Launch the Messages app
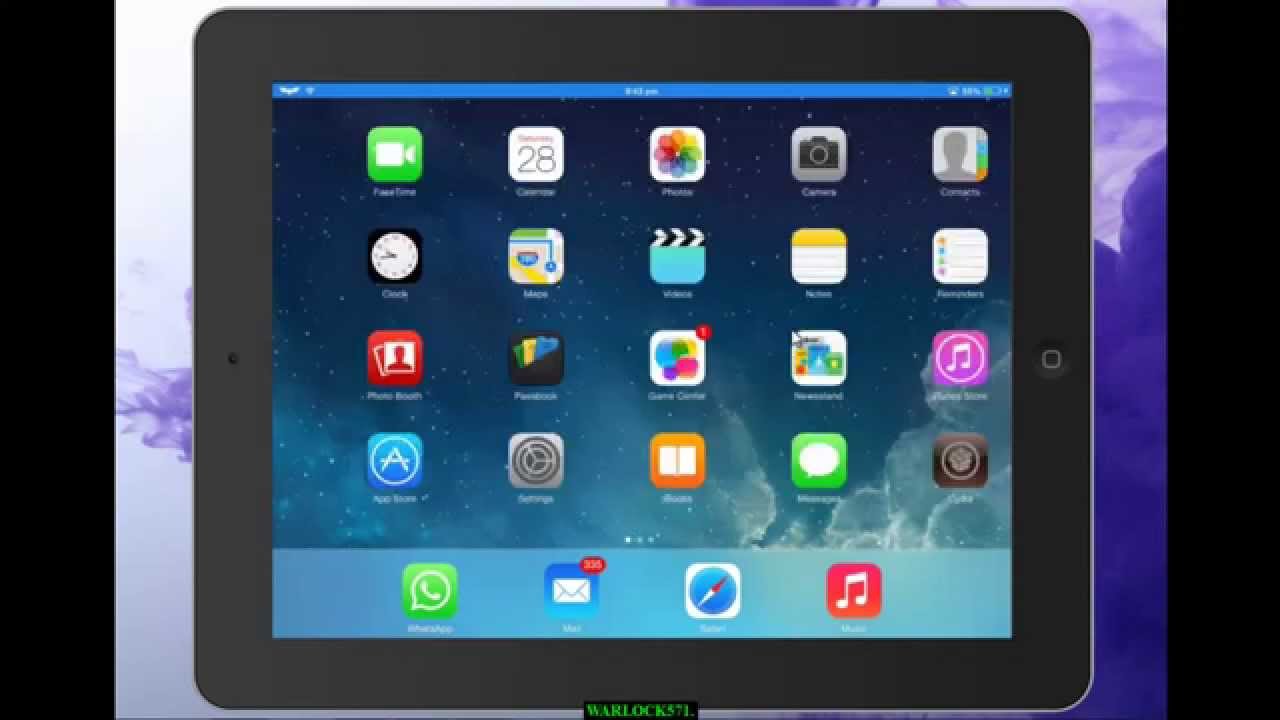 (x=819, y=460)
